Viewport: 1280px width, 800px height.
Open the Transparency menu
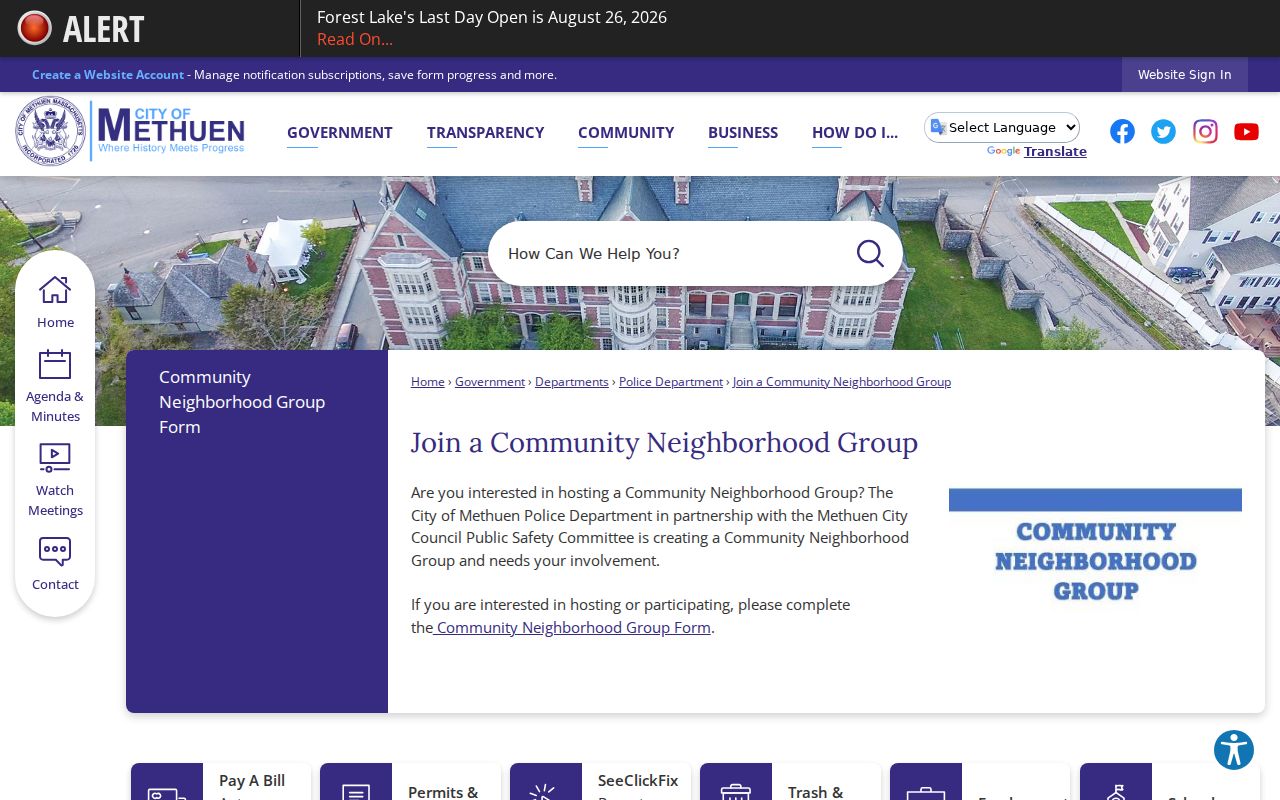pos(485,132)
